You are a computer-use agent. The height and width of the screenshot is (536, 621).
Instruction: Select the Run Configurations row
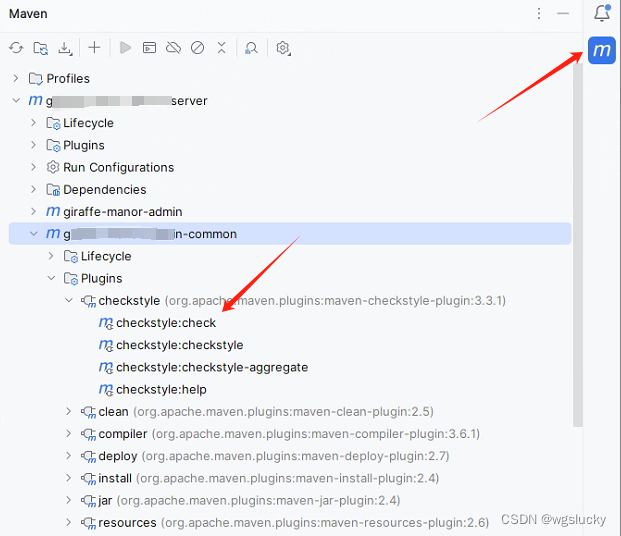[290, 167]
